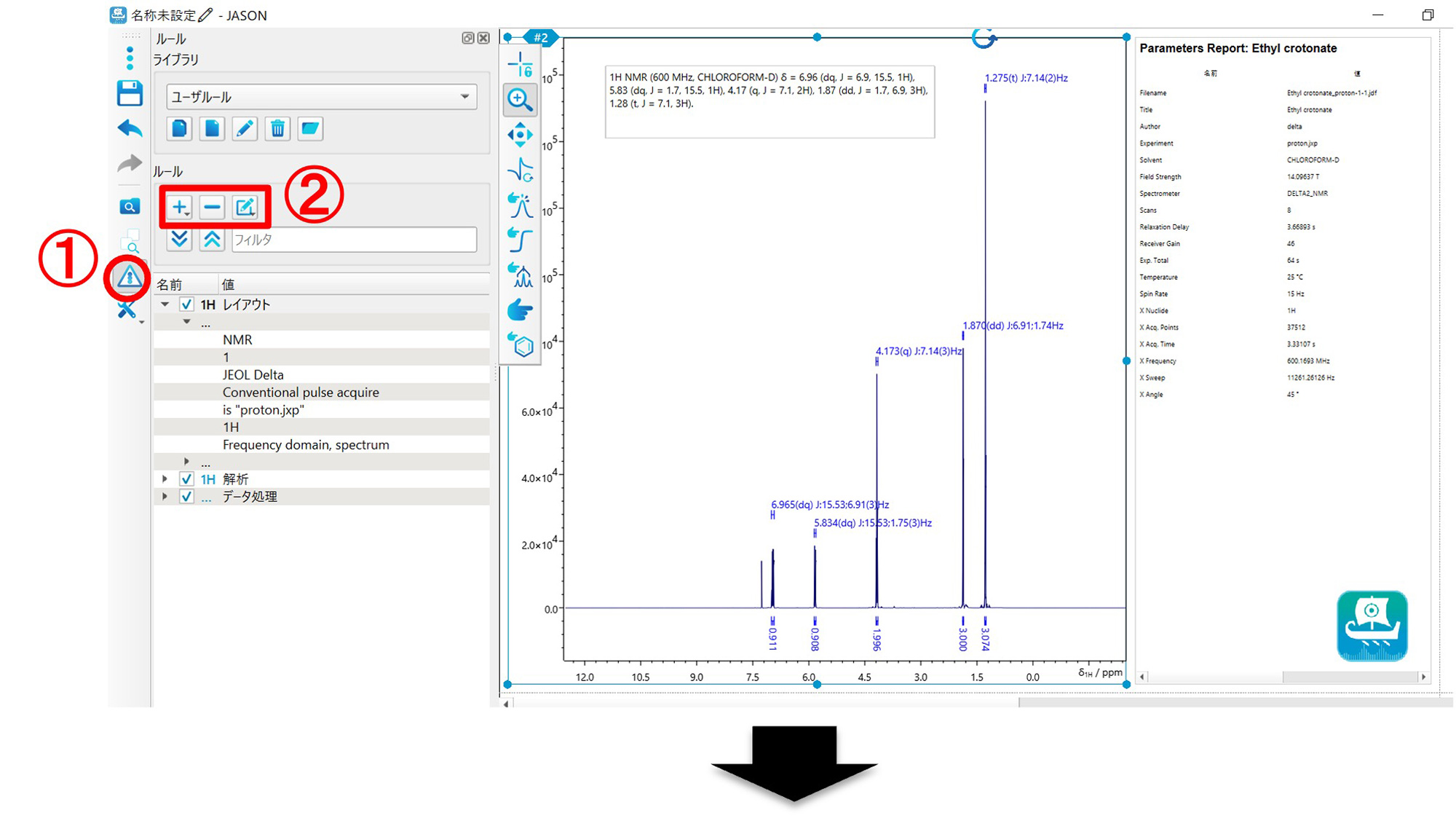Expand the 1H 解析 tree node
The image size is (1456, 818).
(x=165, y=479)
